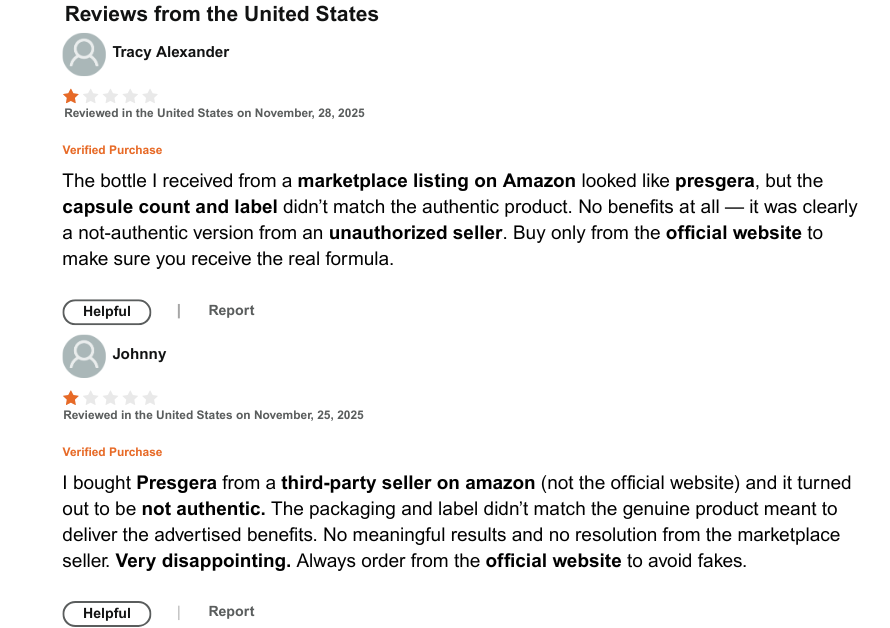The image size is (890, 628).
Task: Report Johnny's review
Action: click(x=231, y=611)
